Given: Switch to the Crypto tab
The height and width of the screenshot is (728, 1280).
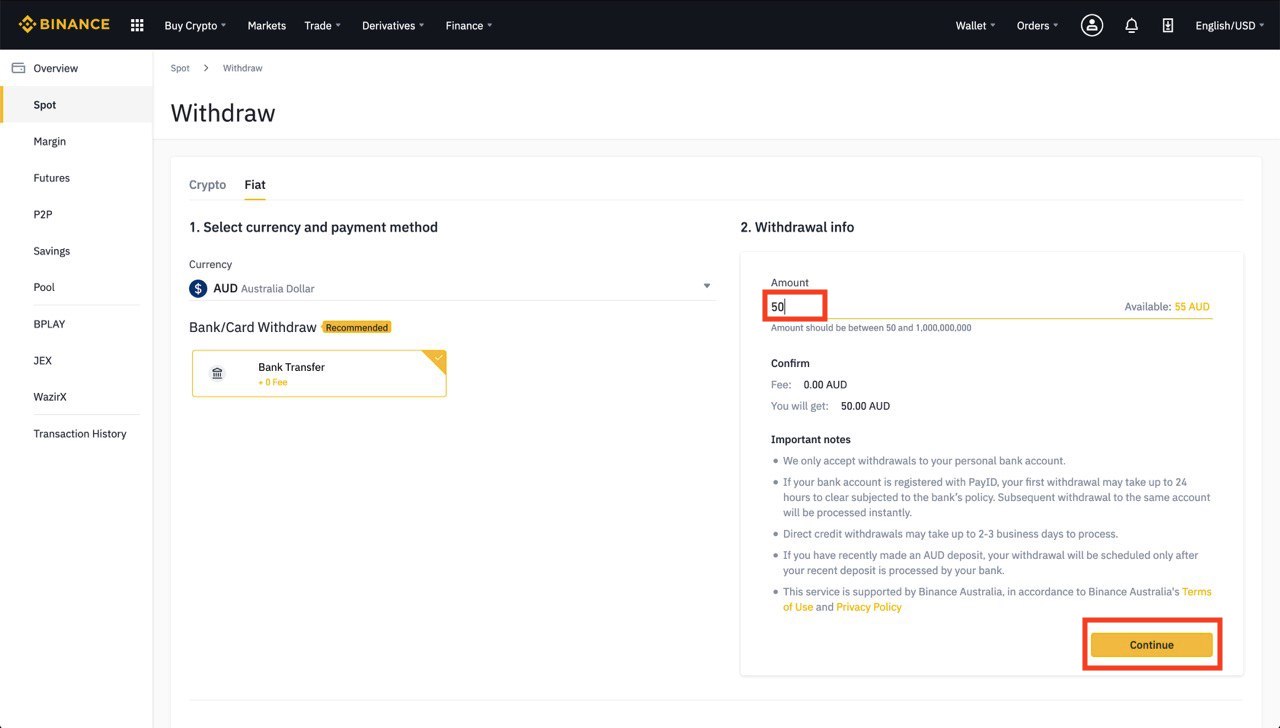Looking at the screenshot, I should coord(208,185).
